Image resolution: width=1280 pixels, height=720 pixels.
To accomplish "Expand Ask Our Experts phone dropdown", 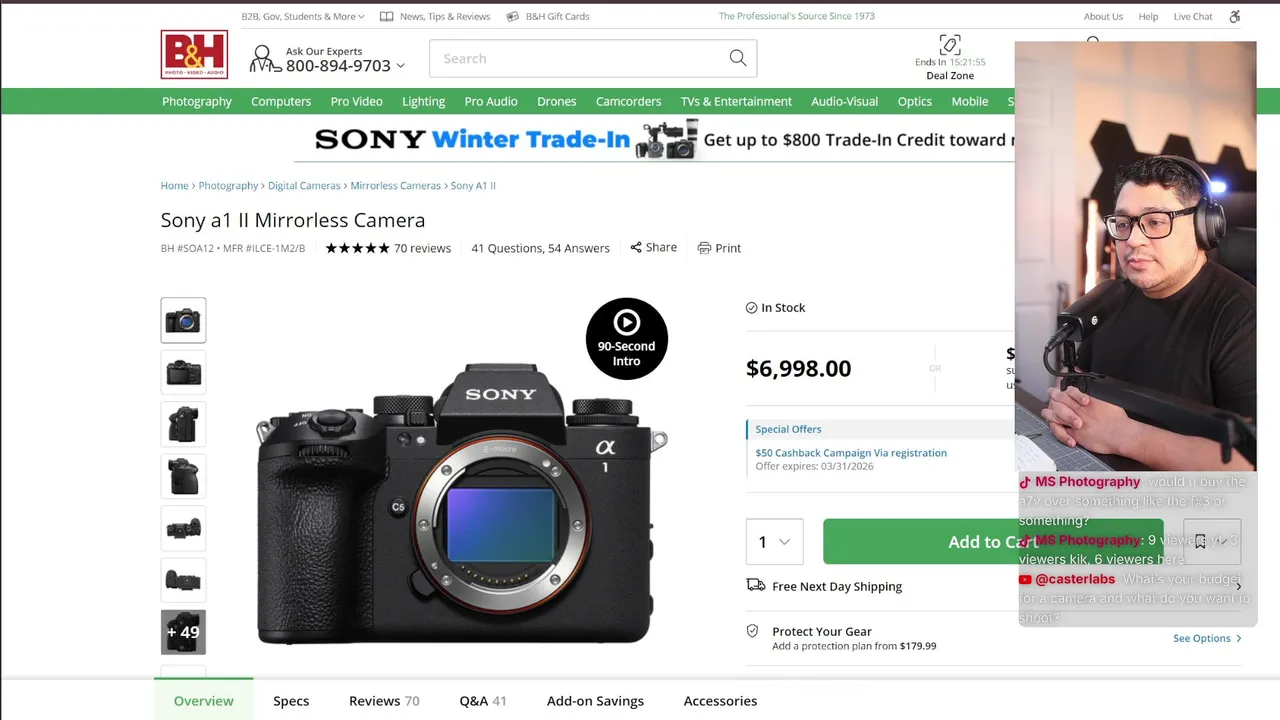I will click(x=333, y=59).
